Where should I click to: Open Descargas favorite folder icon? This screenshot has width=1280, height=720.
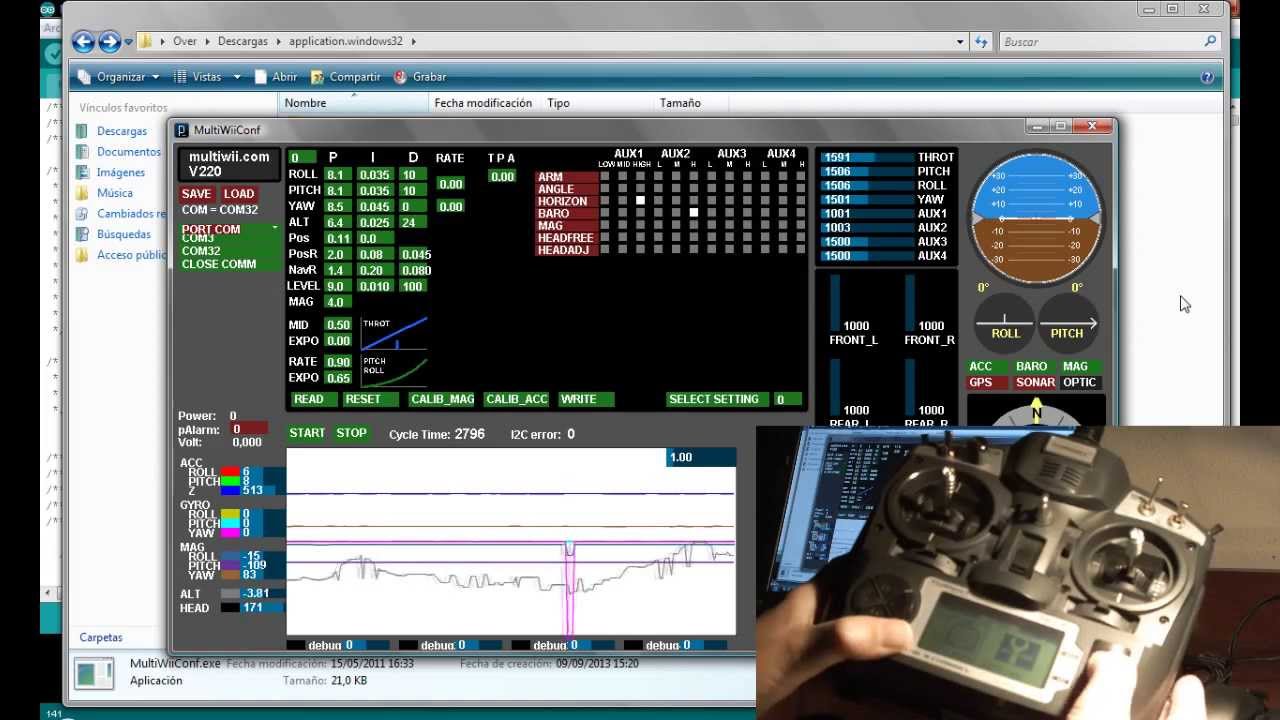(x=82, y=131)
